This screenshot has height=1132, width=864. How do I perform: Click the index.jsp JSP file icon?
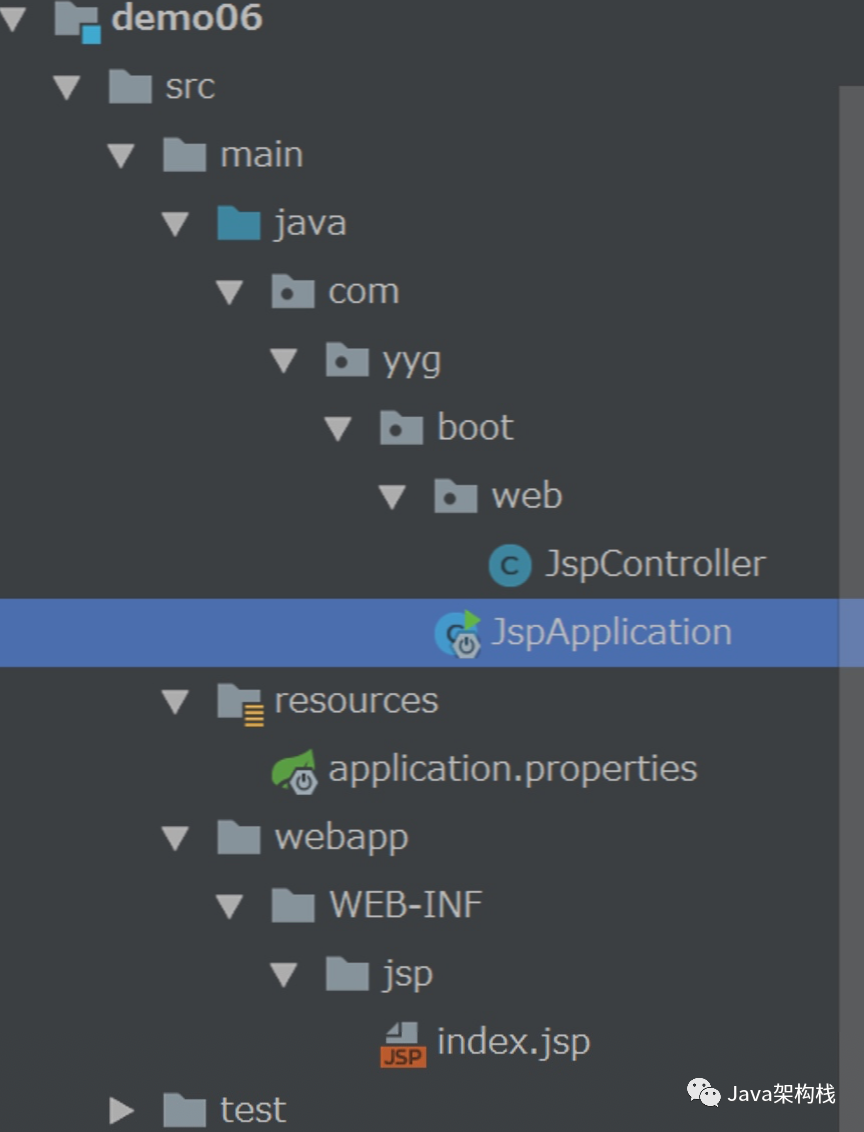tap(403, 1044)
